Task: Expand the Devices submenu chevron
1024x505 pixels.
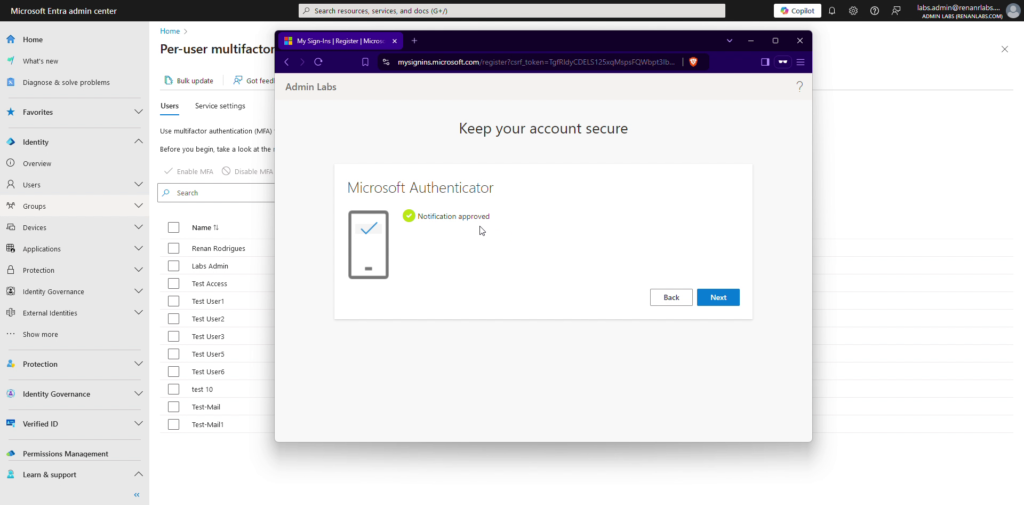Action: tap(138, 227)
